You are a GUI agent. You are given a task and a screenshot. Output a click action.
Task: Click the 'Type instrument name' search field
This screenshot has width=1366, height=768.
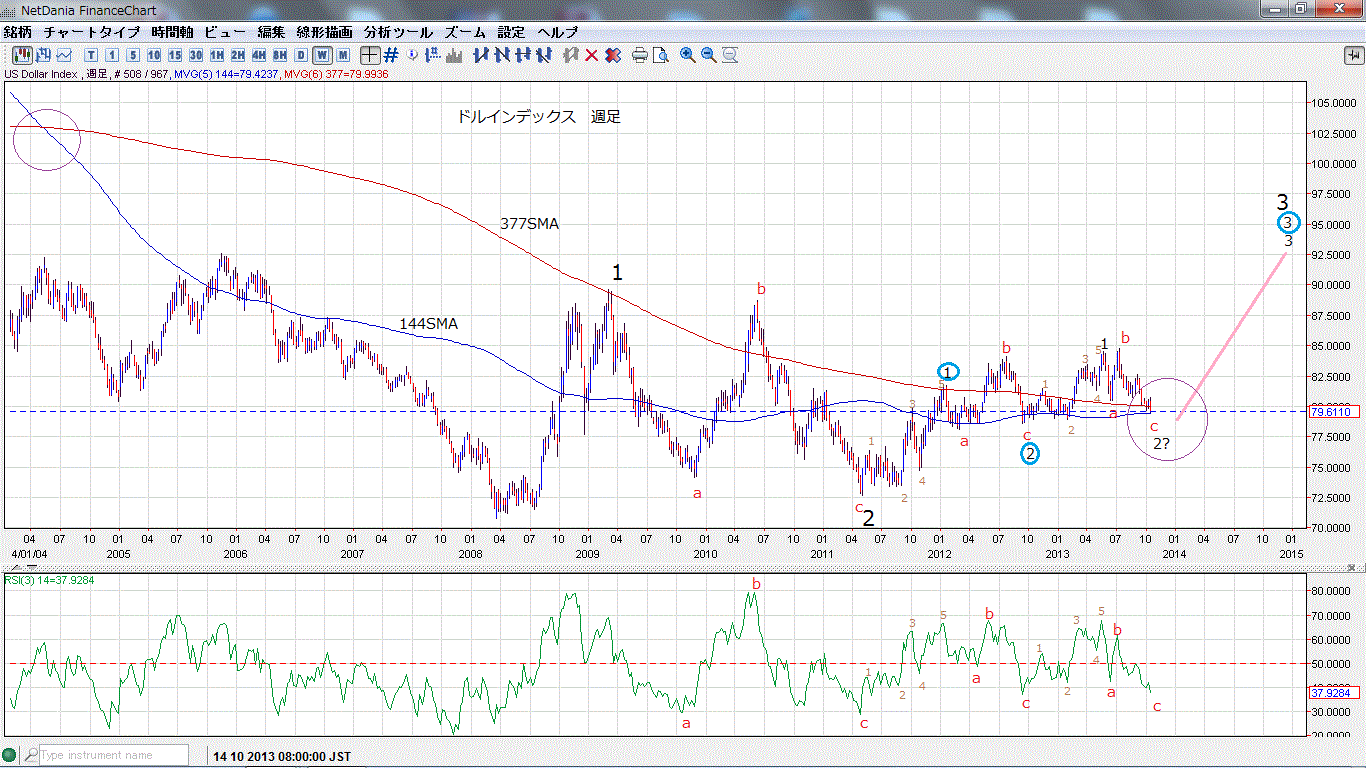(x=113, y=755)
